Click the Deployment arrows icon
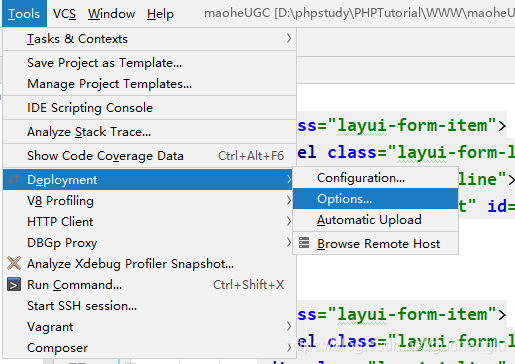This screenshot has height=364, width=515. (x=14, y=180)
